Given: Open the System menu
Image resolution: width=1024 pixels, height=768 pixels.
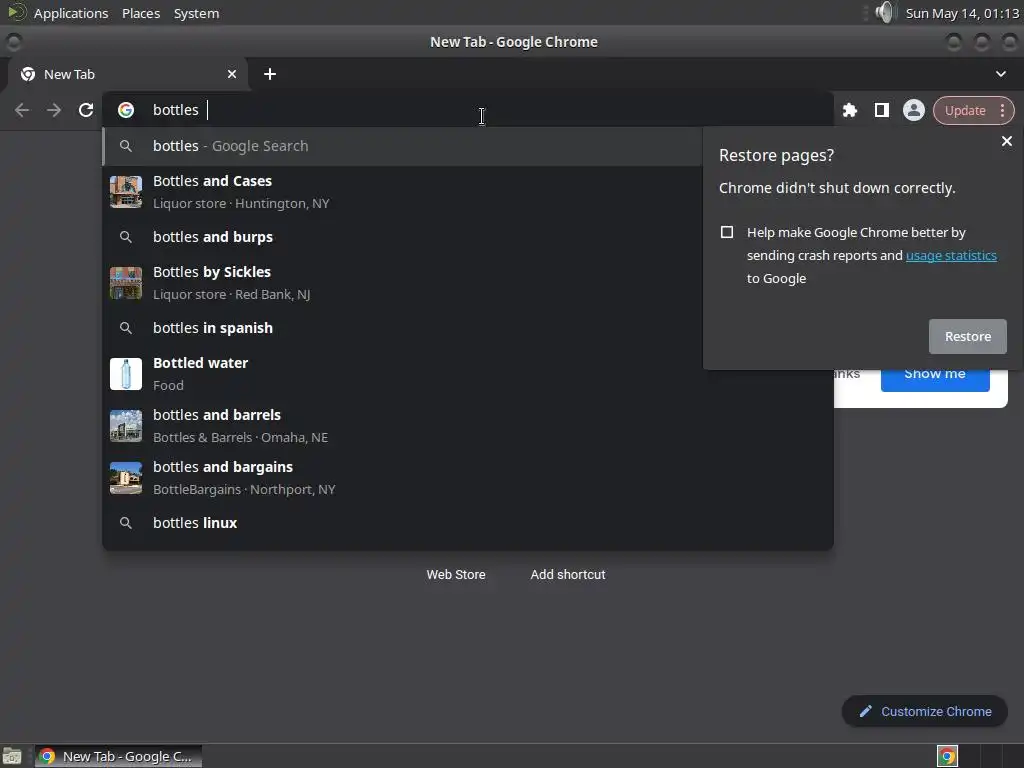Looking at the screenshot, I should click(x=197, y=13).
